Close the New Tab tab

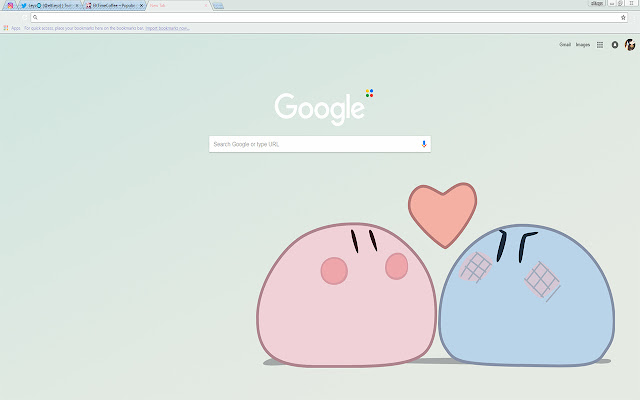point(206,6)
